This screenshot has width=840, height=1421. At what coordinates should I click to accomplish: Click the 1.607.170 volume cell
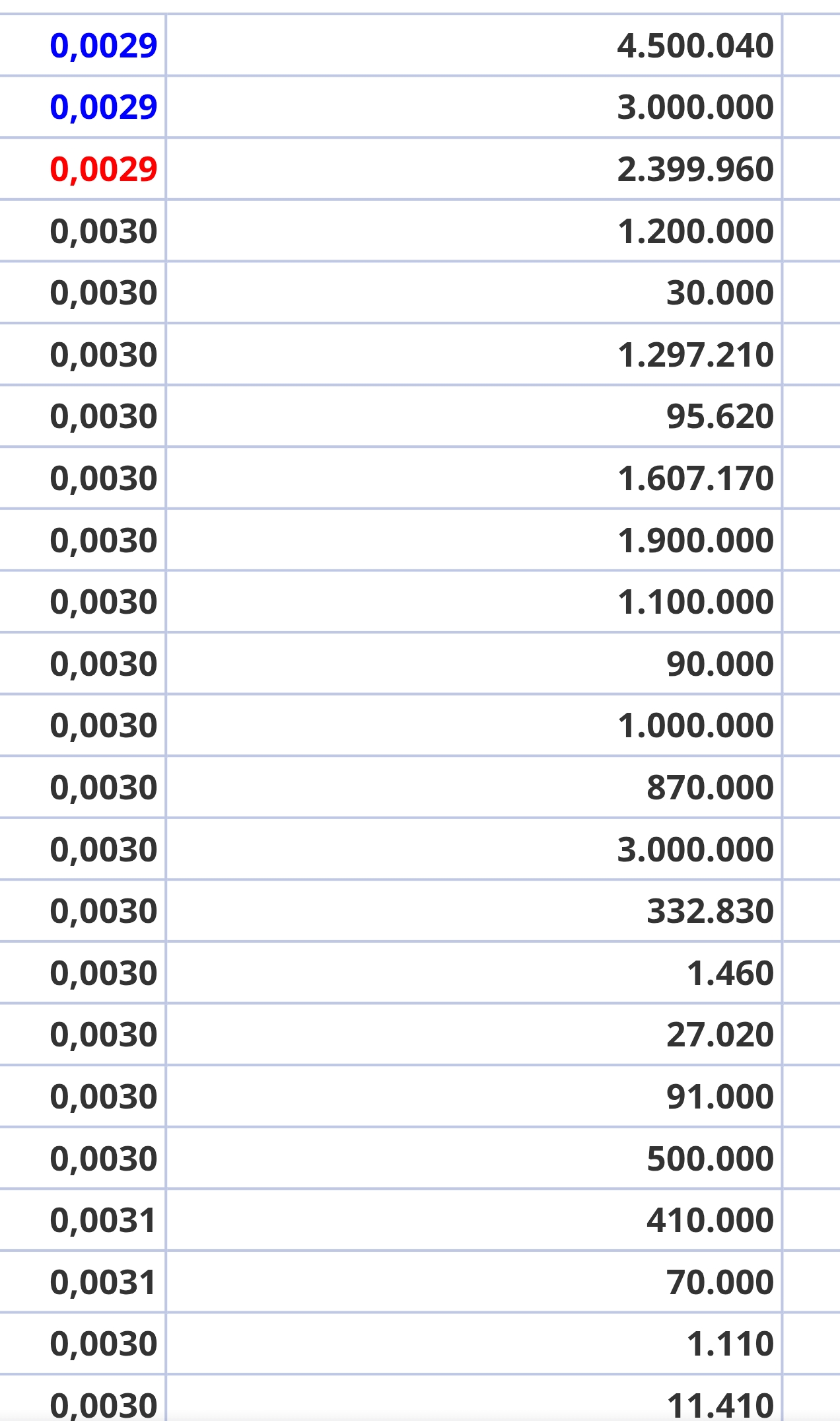coord(473,478)
